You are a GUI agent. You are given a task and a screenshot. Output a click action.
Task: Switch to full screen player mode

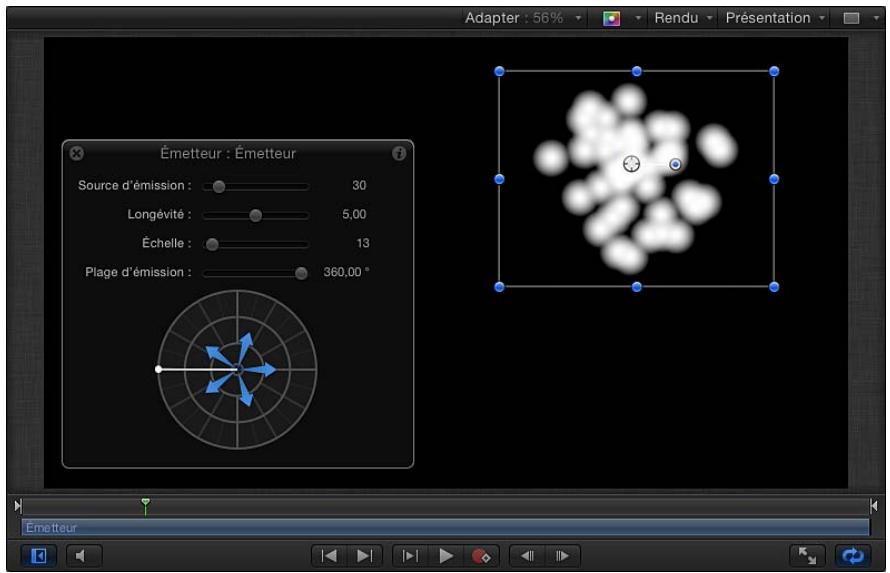[x=807, y=556]
